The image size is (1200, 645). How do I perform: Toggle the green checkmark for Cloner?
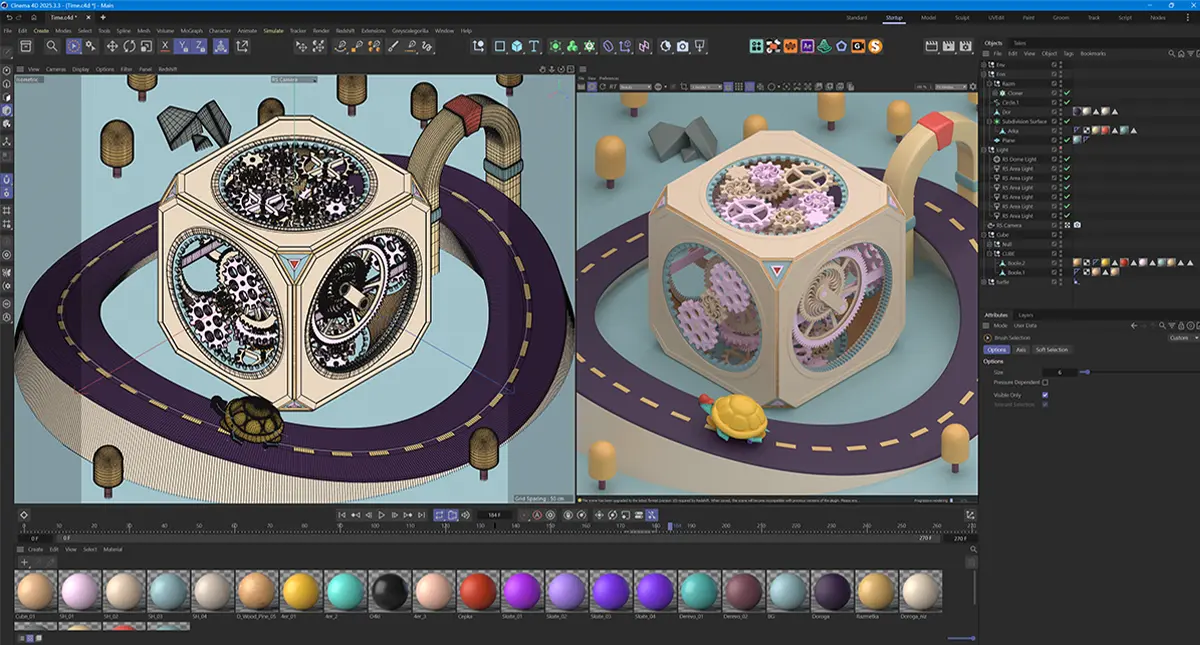pyautogui.click(x=1067, y=93)
